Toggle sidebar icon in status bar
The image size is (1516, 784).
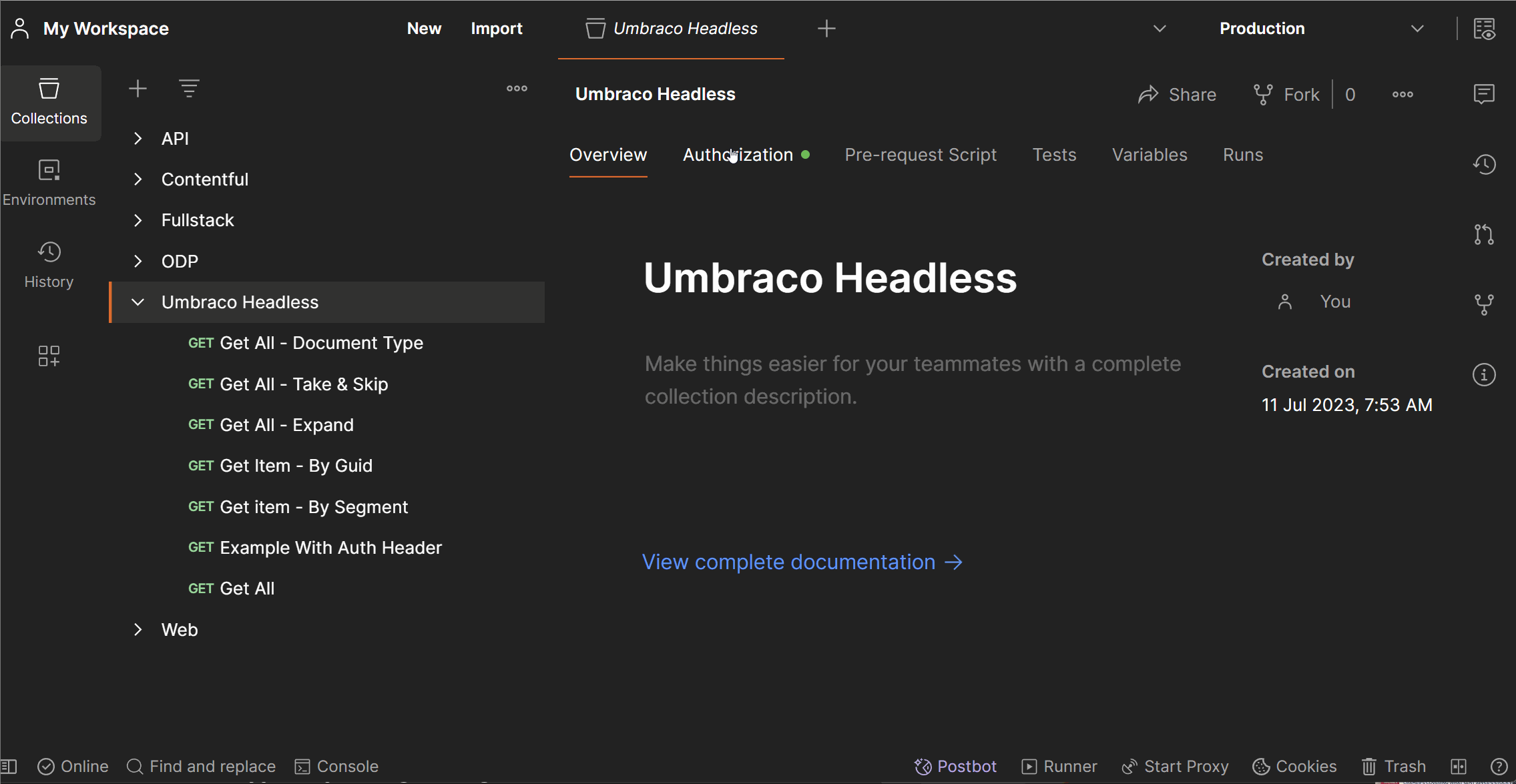tap(9, 766)
